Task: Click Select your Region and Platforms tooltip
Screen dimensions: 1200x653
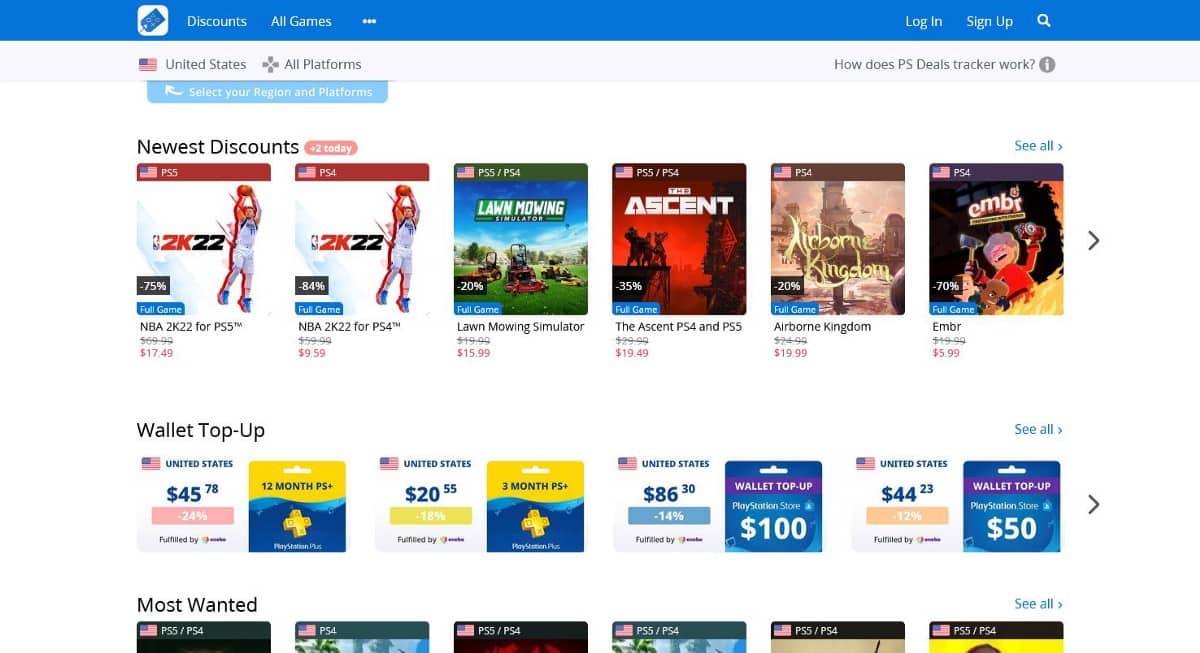Action: pyautogui.click(x=267, y=92)
